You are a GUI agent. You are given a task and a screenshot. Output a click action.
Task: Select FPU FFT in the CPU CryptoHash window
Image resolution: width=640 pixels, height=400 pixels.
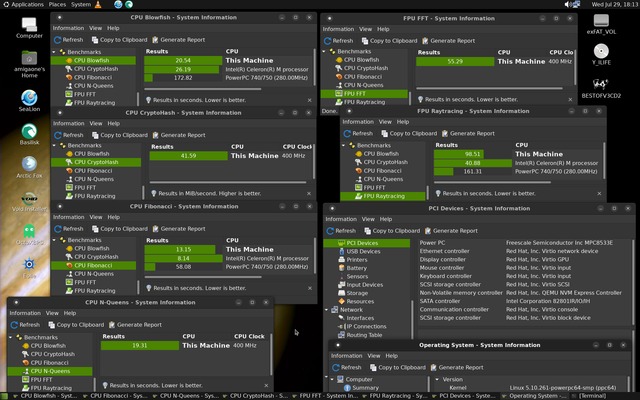tap(85, 188)
